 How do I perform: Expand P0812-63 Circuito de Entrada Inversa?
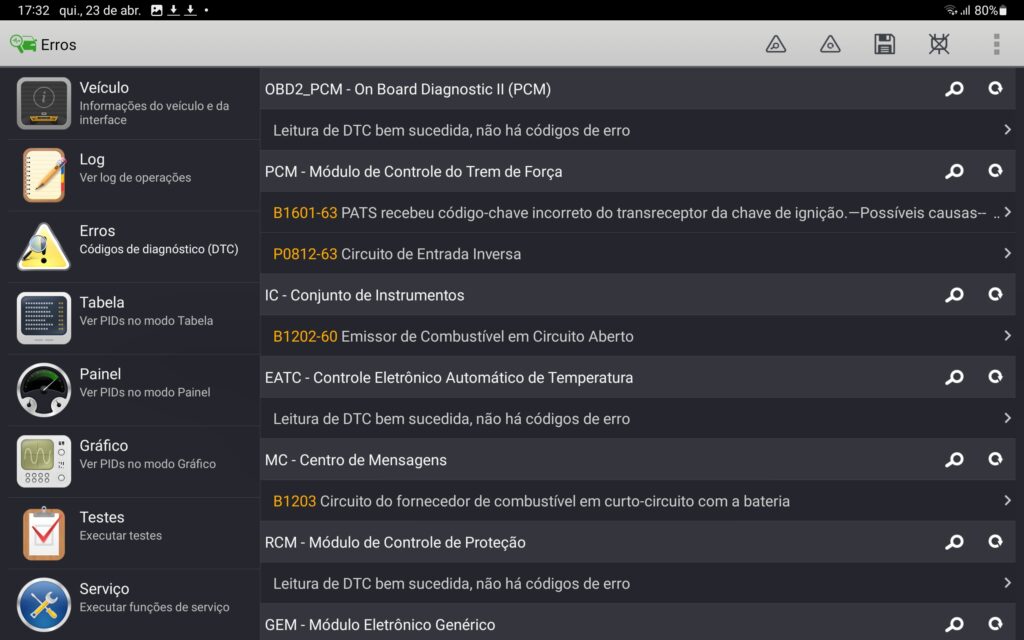coord(640,254)
